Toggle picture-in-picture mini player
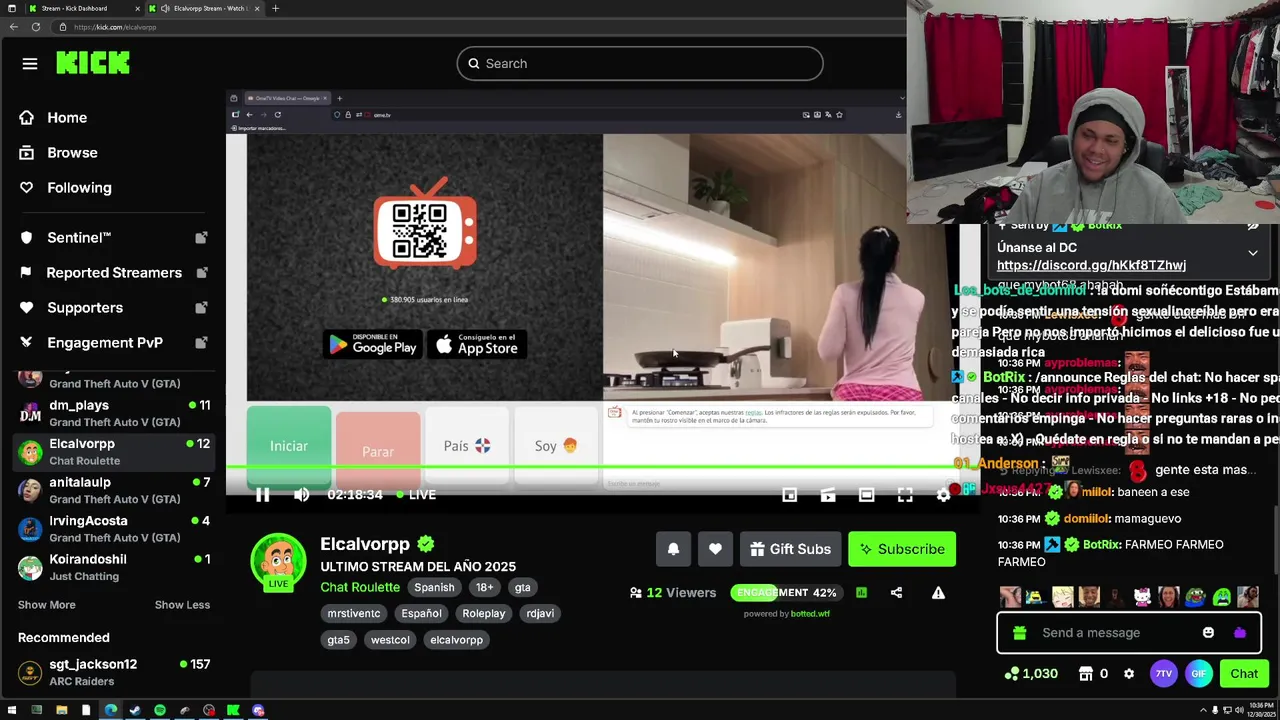 pos(789,495)
